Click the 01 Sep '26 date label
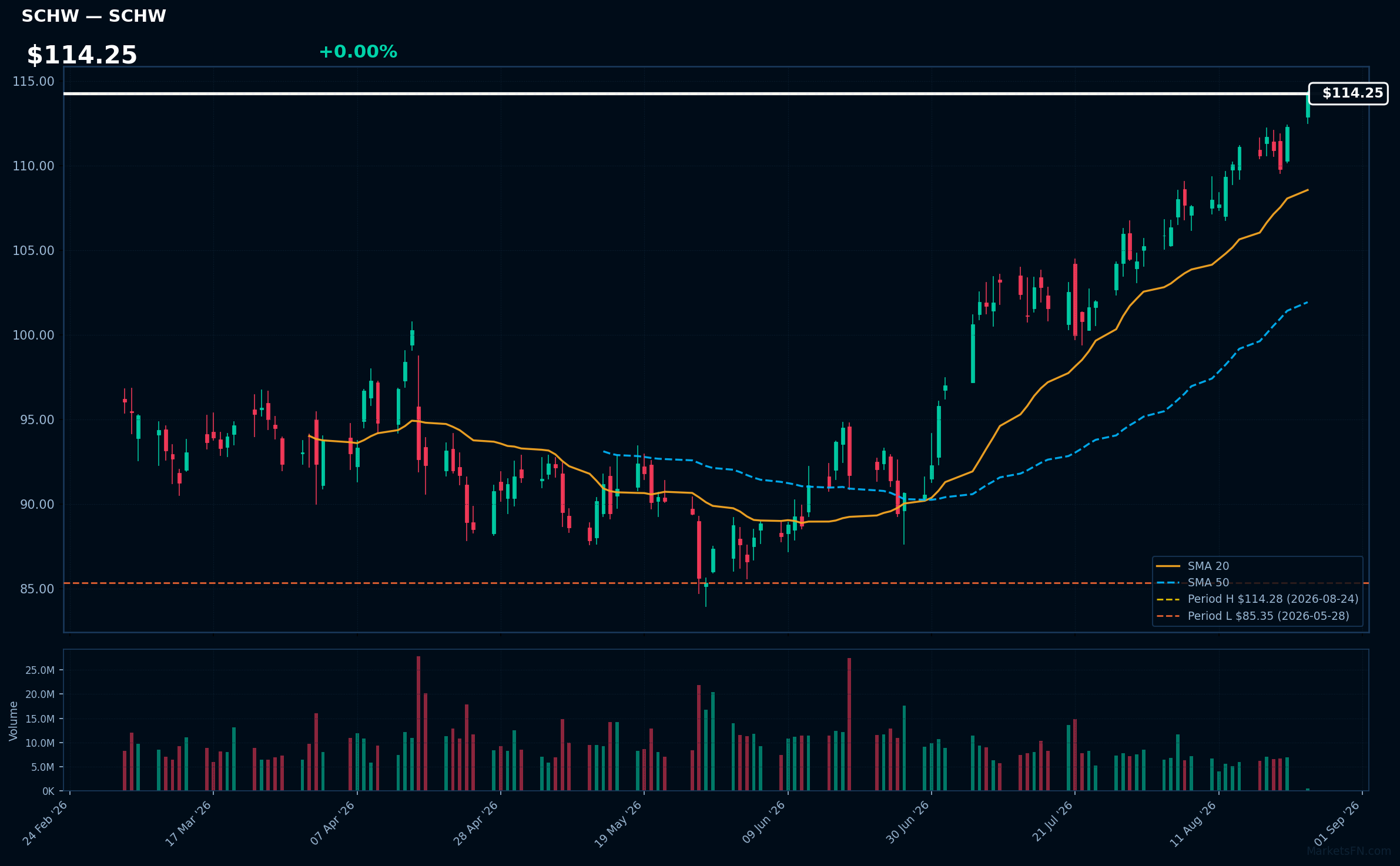 click(x=1337, y=823)
